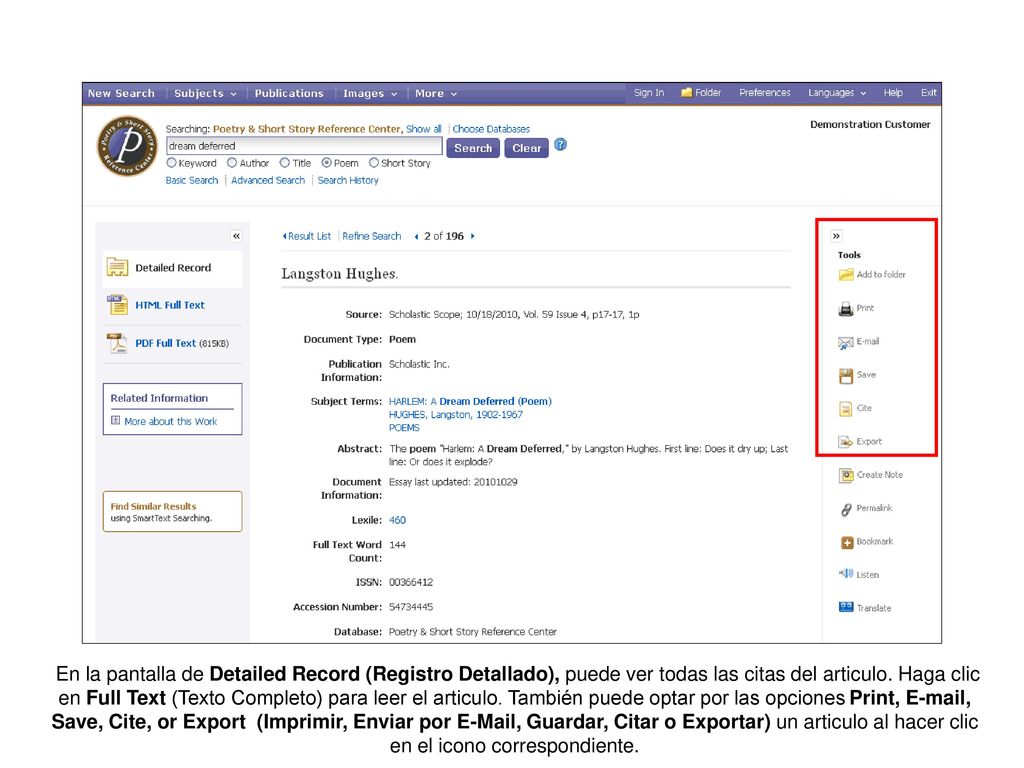
Task: Open the search help question mark icon
Action: click(560, 145)
